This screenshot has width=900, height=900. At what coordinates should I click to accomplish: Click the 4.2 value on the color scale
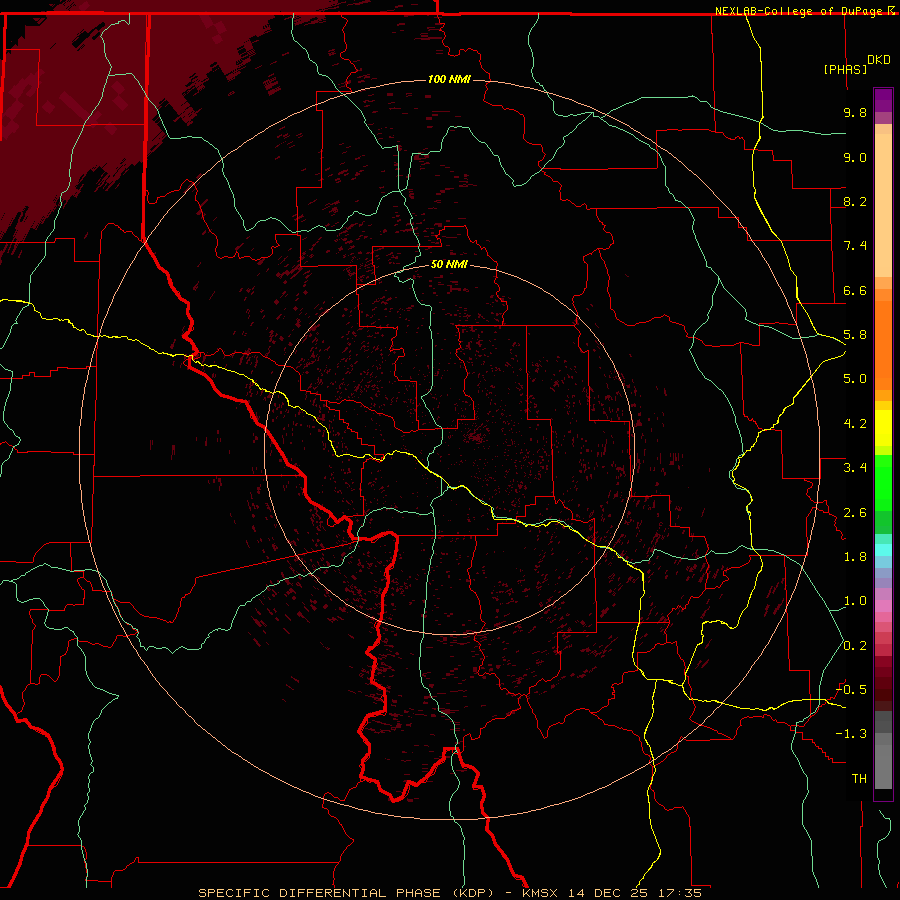click(855, 424)
